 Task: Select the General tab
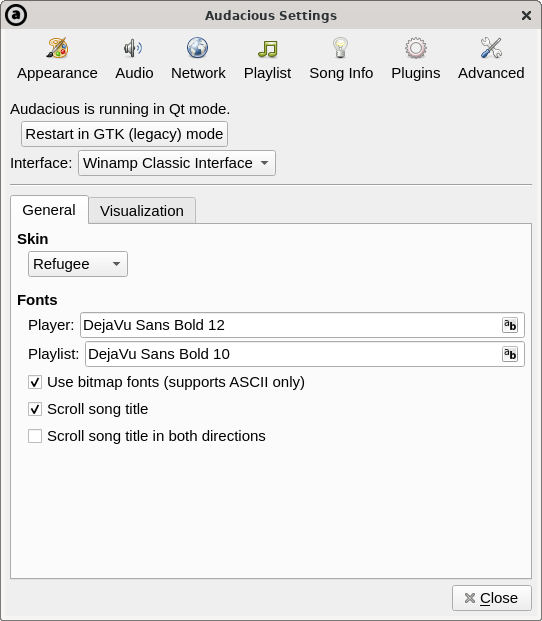[x=49, y=210]
